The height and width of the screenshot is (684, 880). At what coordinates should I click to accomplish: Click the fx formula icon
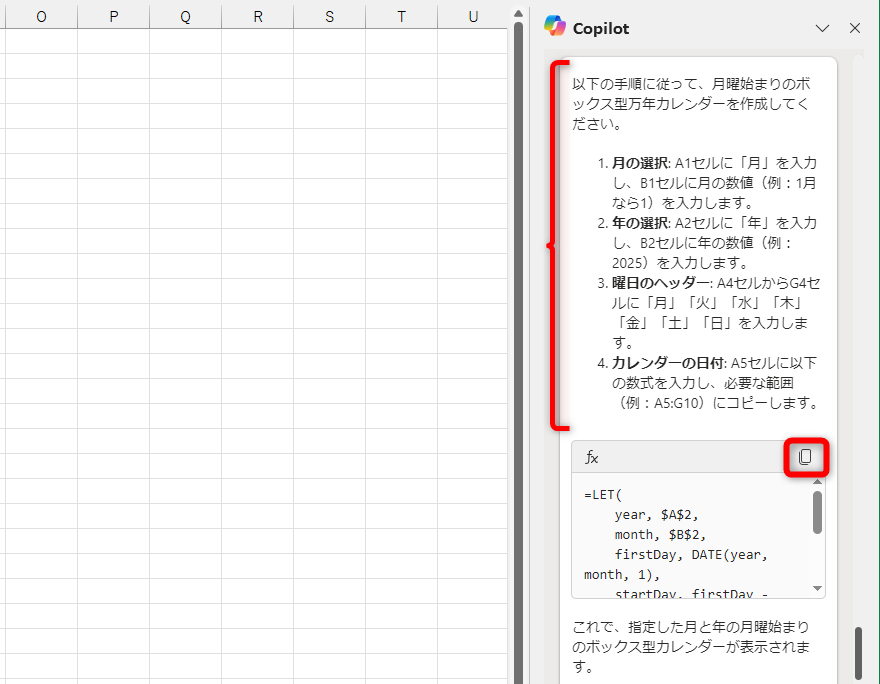[x=591, y=457]
